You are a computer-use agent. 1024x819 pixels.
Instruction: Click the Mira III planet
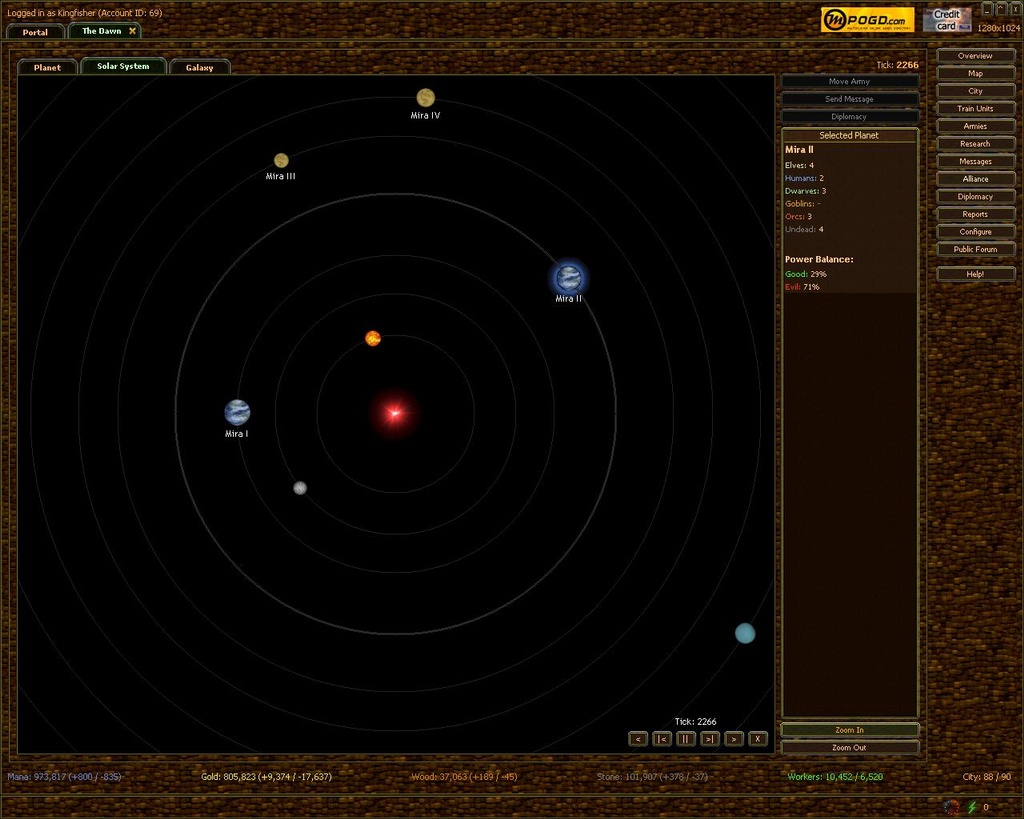pyautogui.click(x=281, y=160)
